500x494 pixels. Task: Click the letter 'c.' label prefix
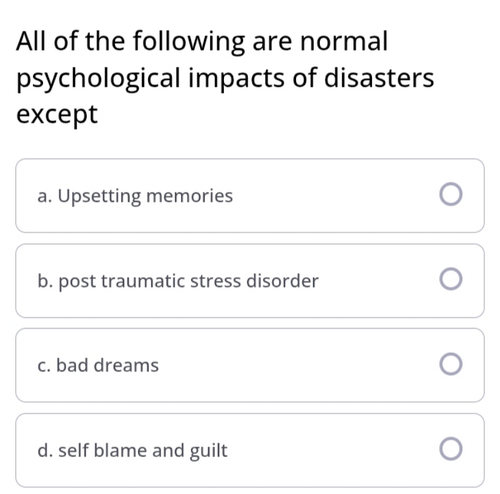44,367
